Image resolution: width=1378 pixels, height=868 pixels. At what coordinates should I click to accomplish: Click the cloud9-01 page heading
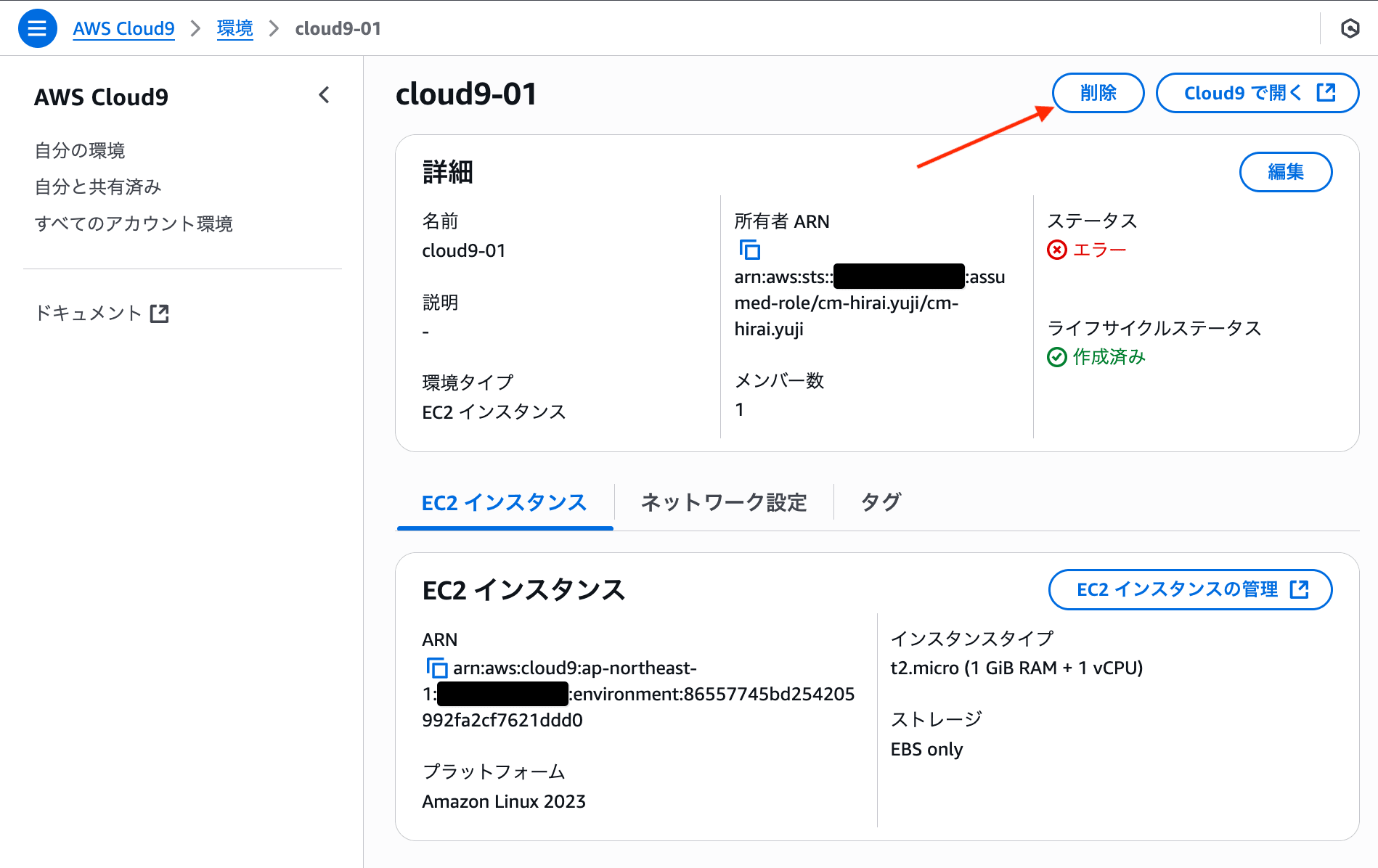[x=467, y=94]
